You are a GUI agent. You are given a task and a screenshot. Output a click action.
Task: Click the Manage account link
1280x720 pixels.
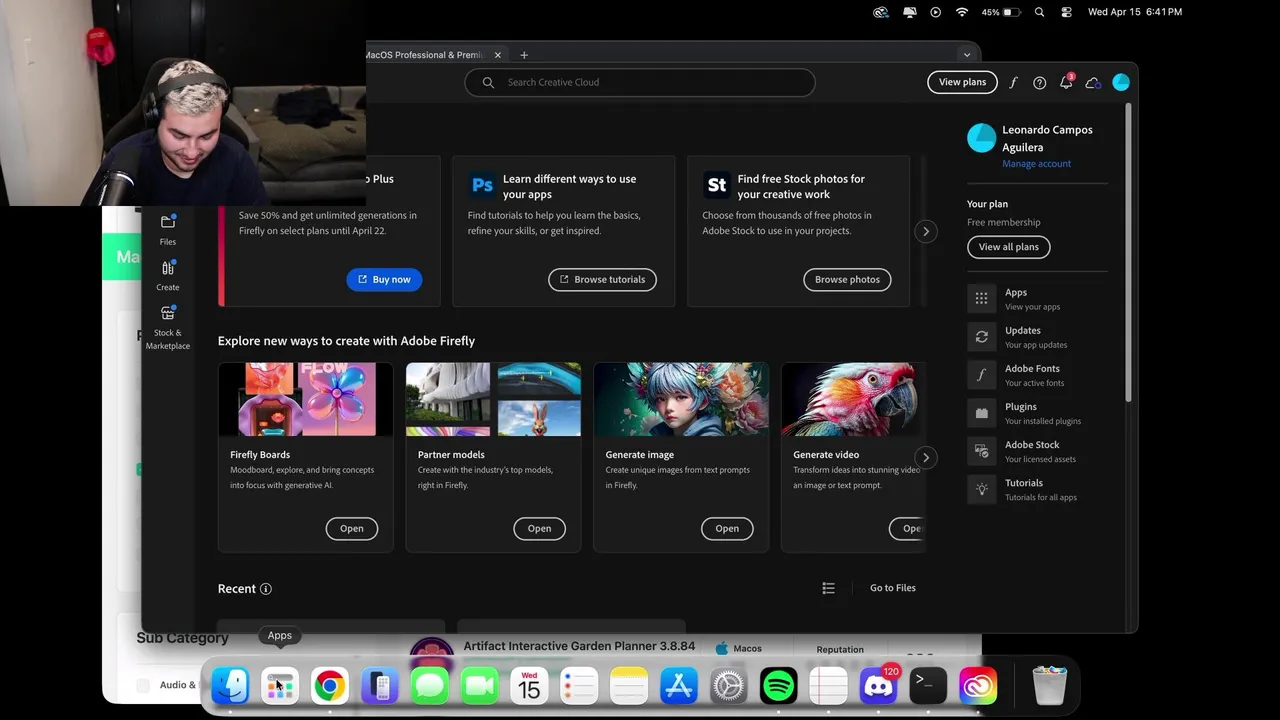(1036, 164)
